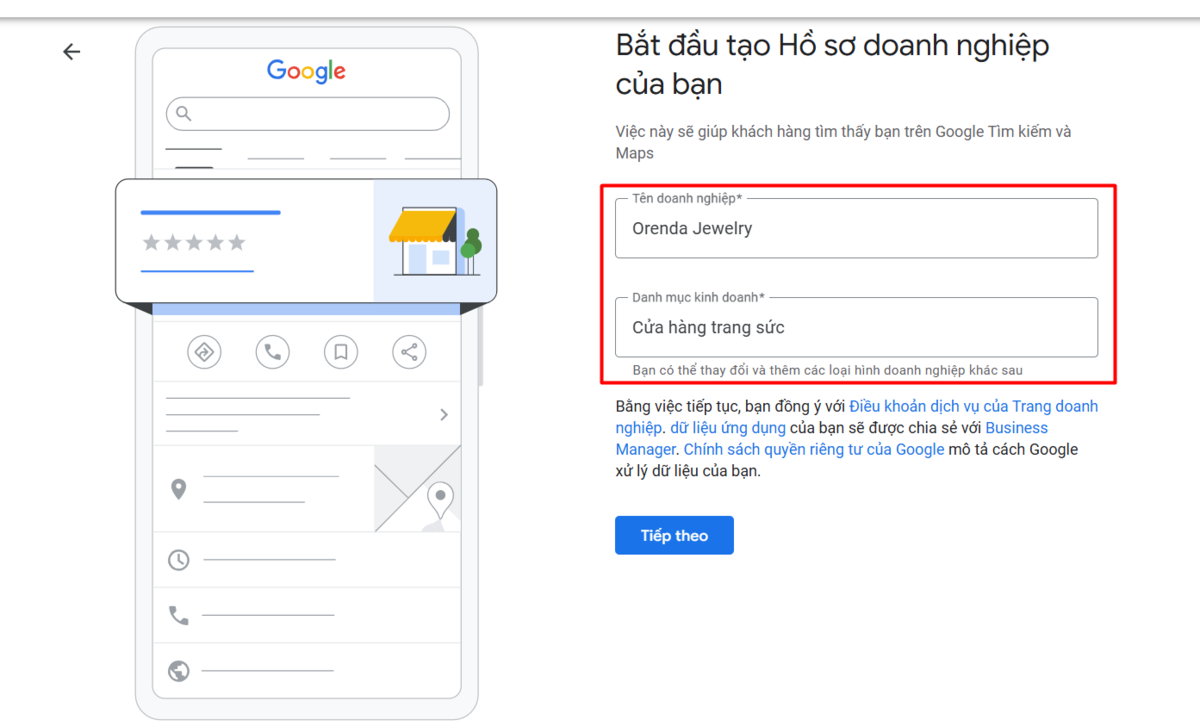Click the back arrow at top left
Viewport: 1200px width, 726px height.
pyautogui.click(x=71, y=51)
